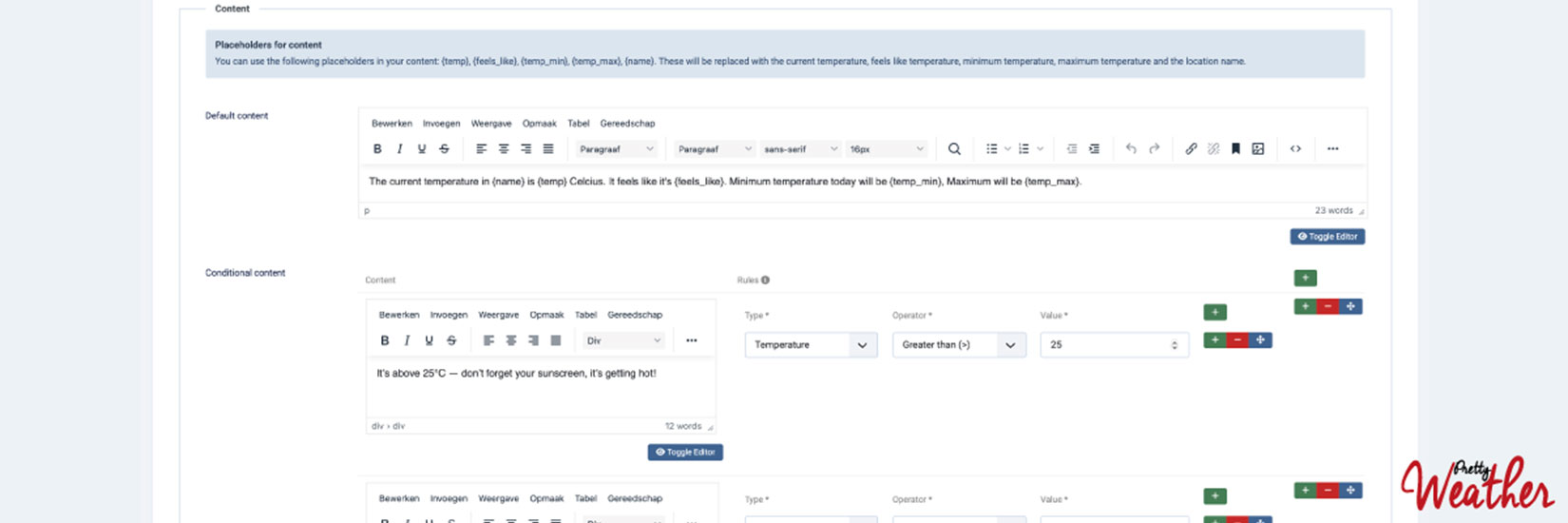Click the Rules info icon
The width and height of the screenshot is (1568, 523).
pos(765,281)
